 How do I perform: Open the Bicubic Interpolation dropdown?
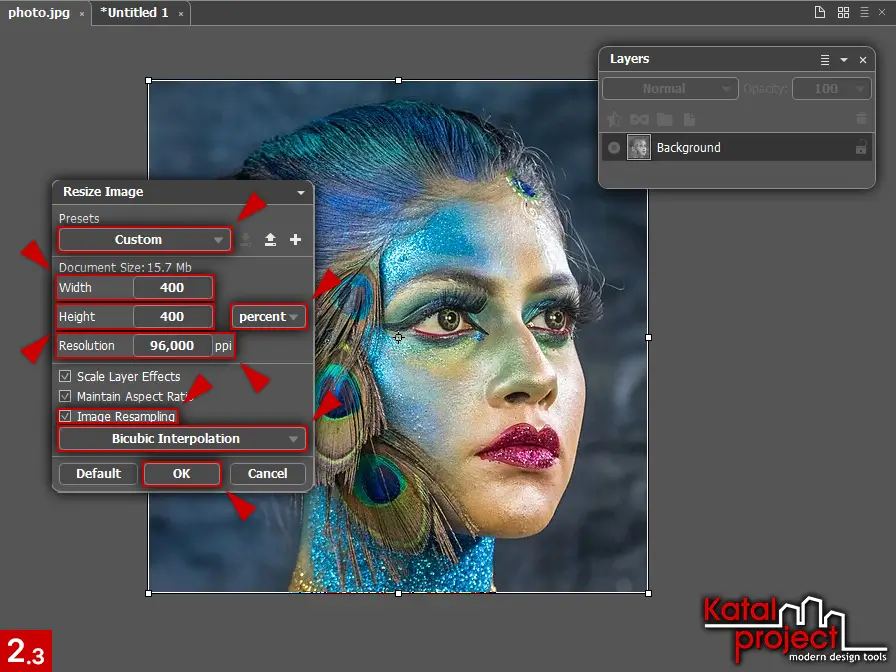point(182,439)
